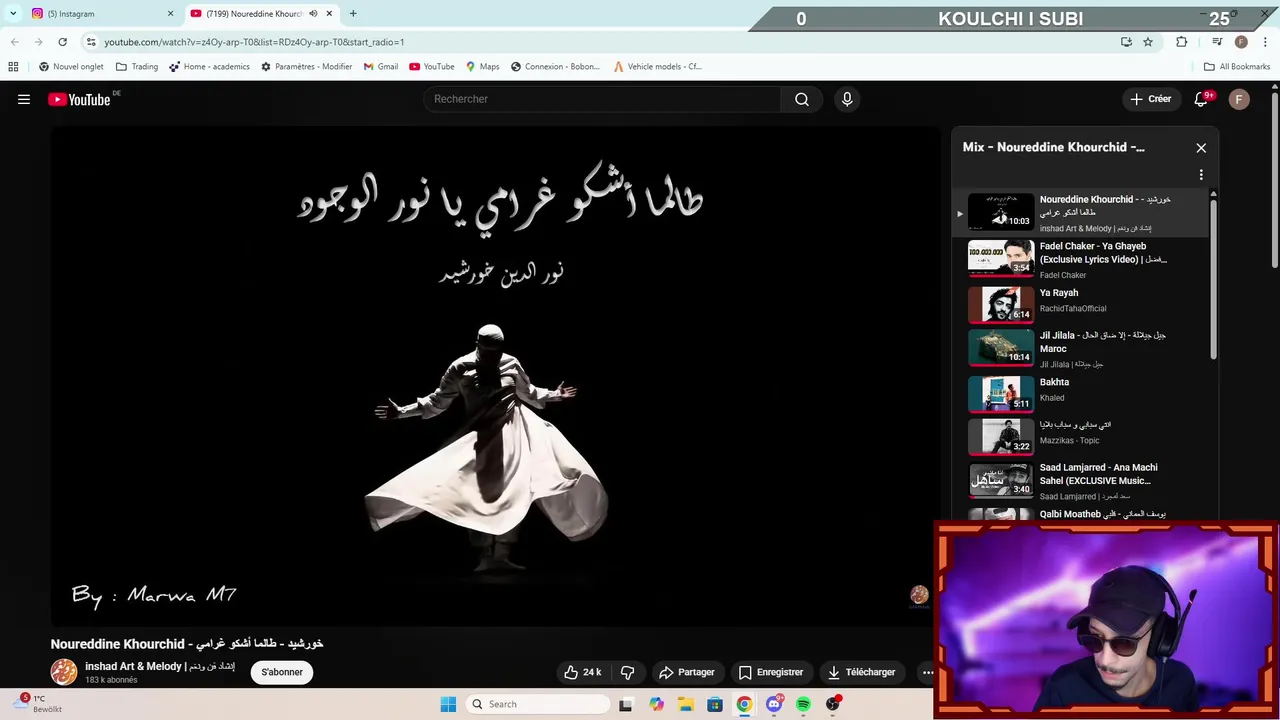Click the Windows taskbar Search box
The width and height of the screenshot is (1280, 720).
539,704
